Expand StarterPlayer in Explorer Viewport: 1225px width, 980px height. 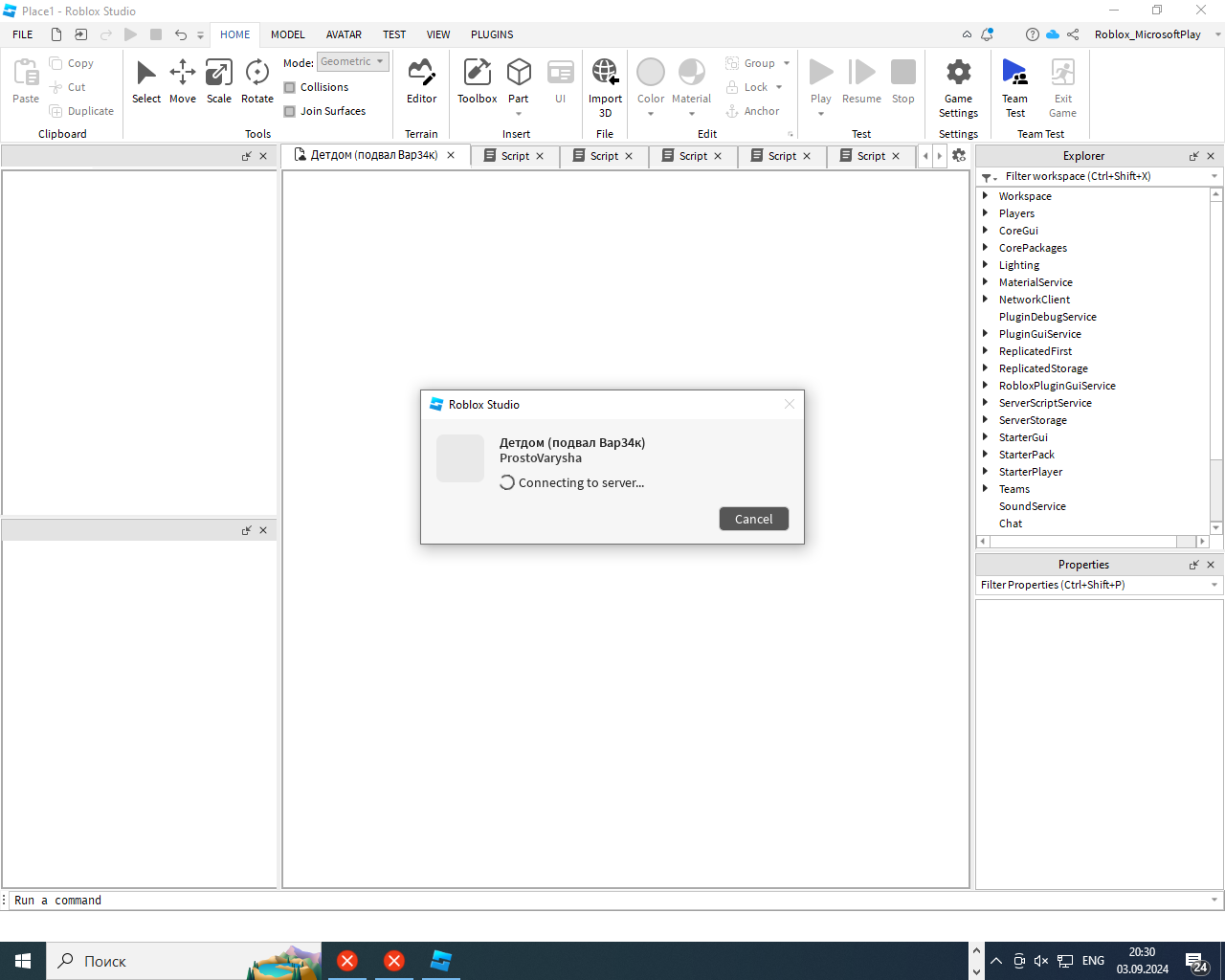tap(985, 471)
